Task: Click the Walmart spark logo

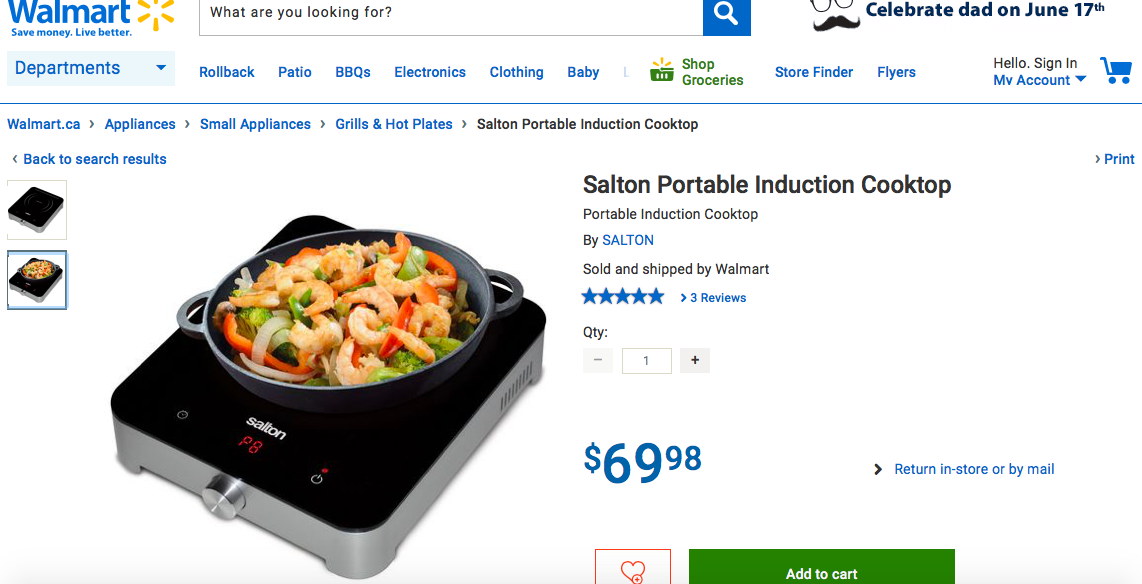Action: [156, 12]
